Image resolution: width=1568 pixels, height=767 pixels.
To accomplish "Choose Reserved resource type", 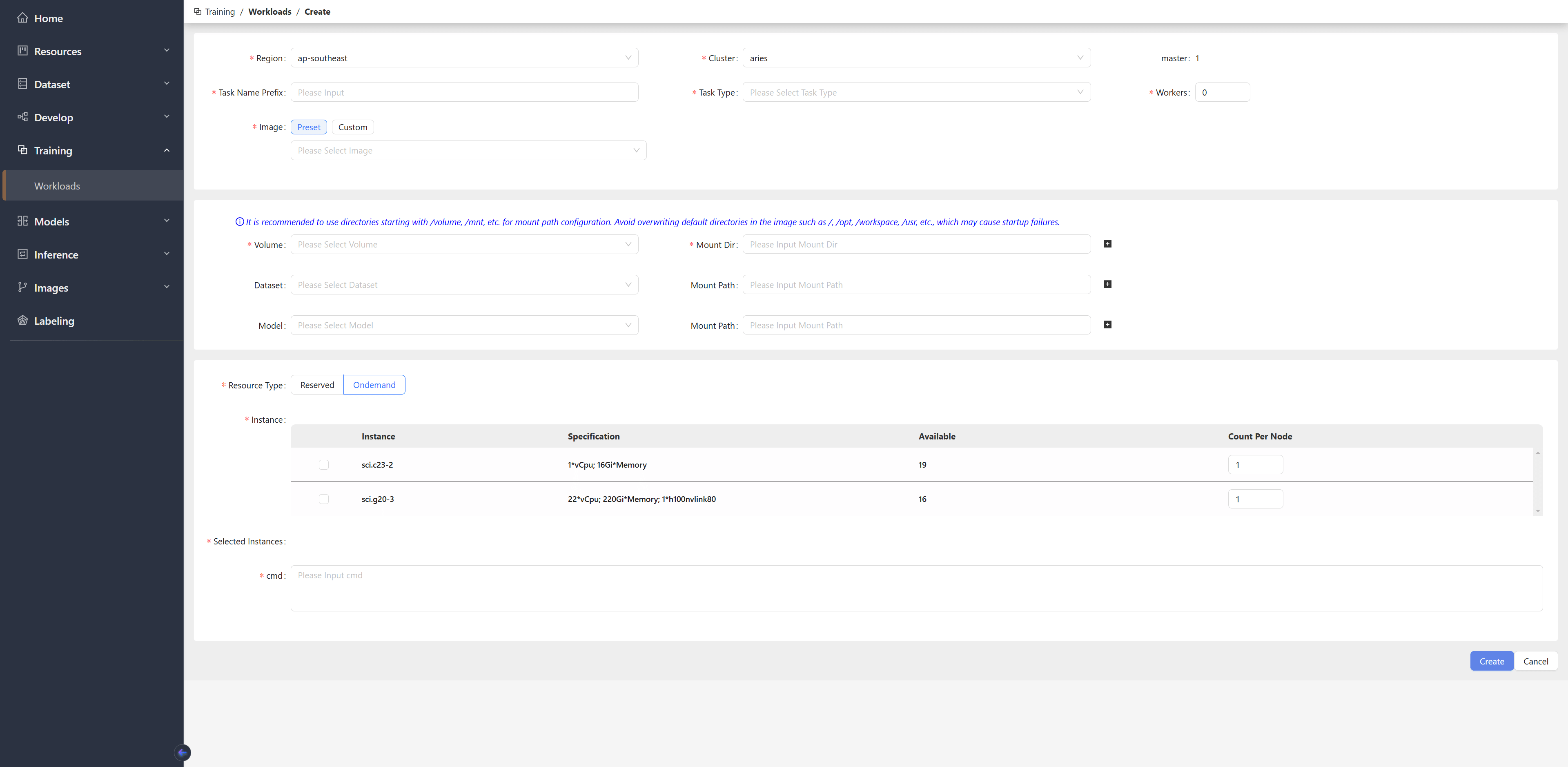I will [317, 385].
